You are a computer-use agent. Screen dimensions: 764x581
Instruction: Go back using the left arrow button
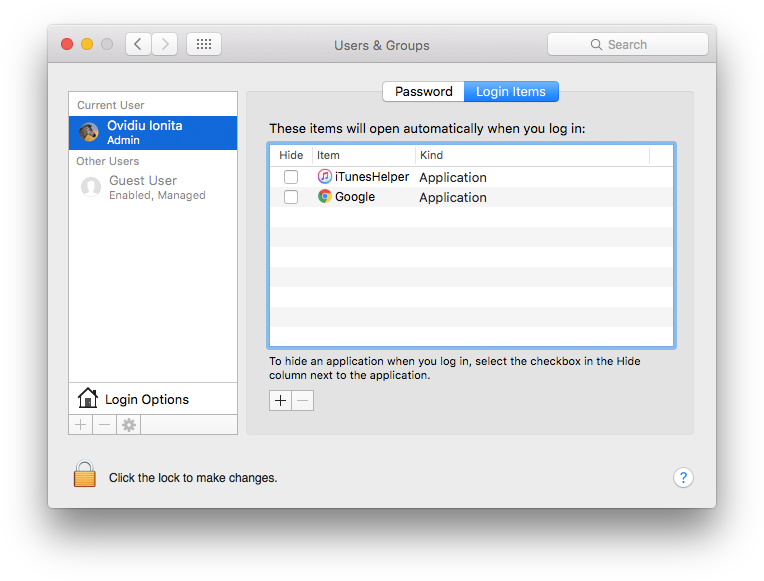(138, 44)
